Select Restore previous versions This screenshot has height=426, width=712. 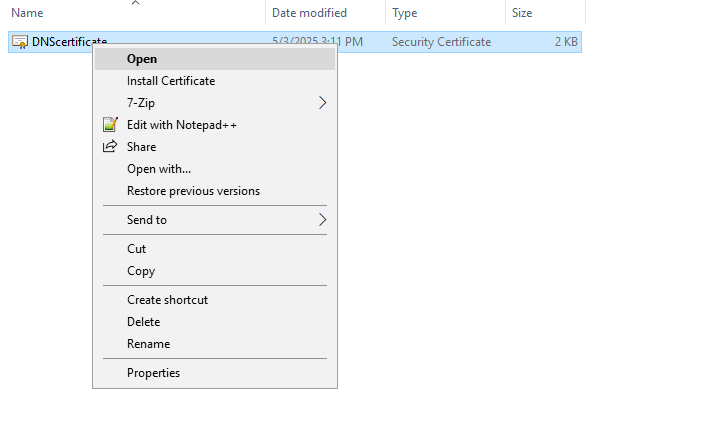193,191
